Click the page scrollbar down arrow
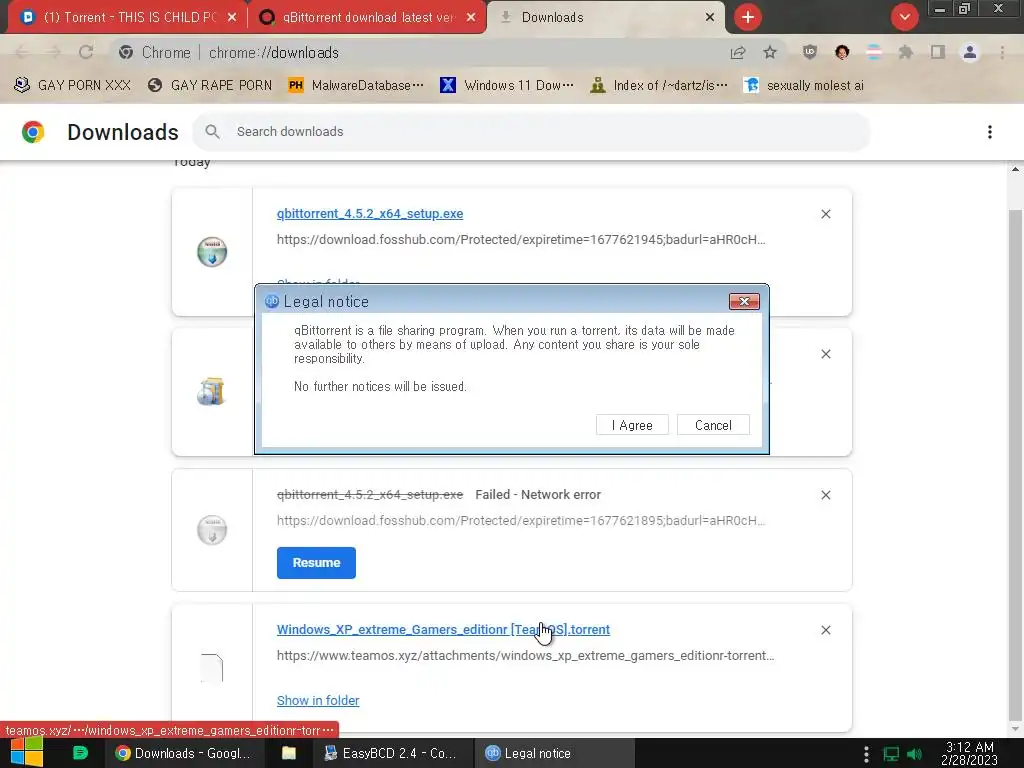Image resolution: width=1024 pixels, height=768 pixels. (1015, 729)
